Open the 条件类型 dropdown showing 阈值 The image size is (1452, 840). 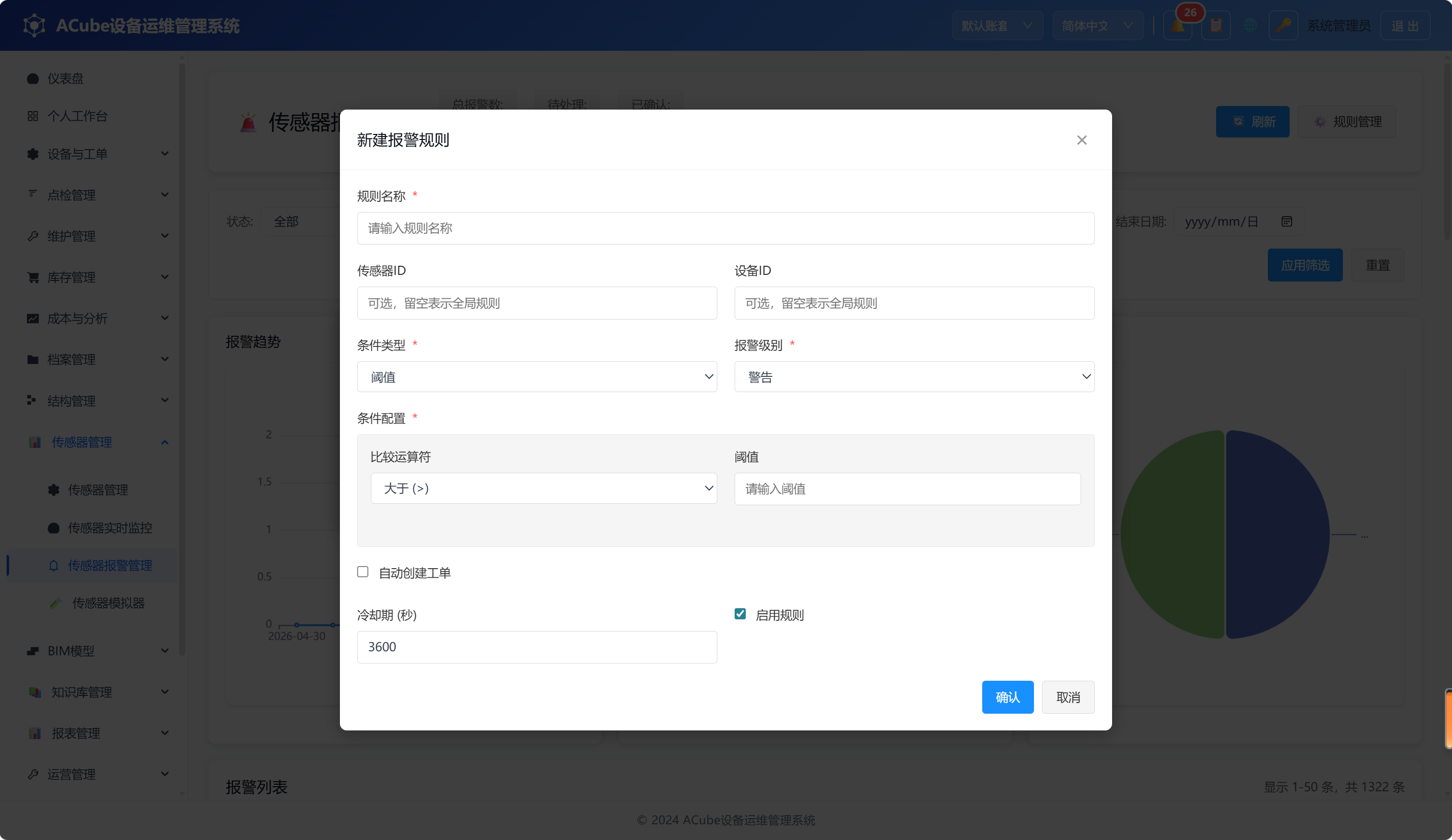point(537,377)
